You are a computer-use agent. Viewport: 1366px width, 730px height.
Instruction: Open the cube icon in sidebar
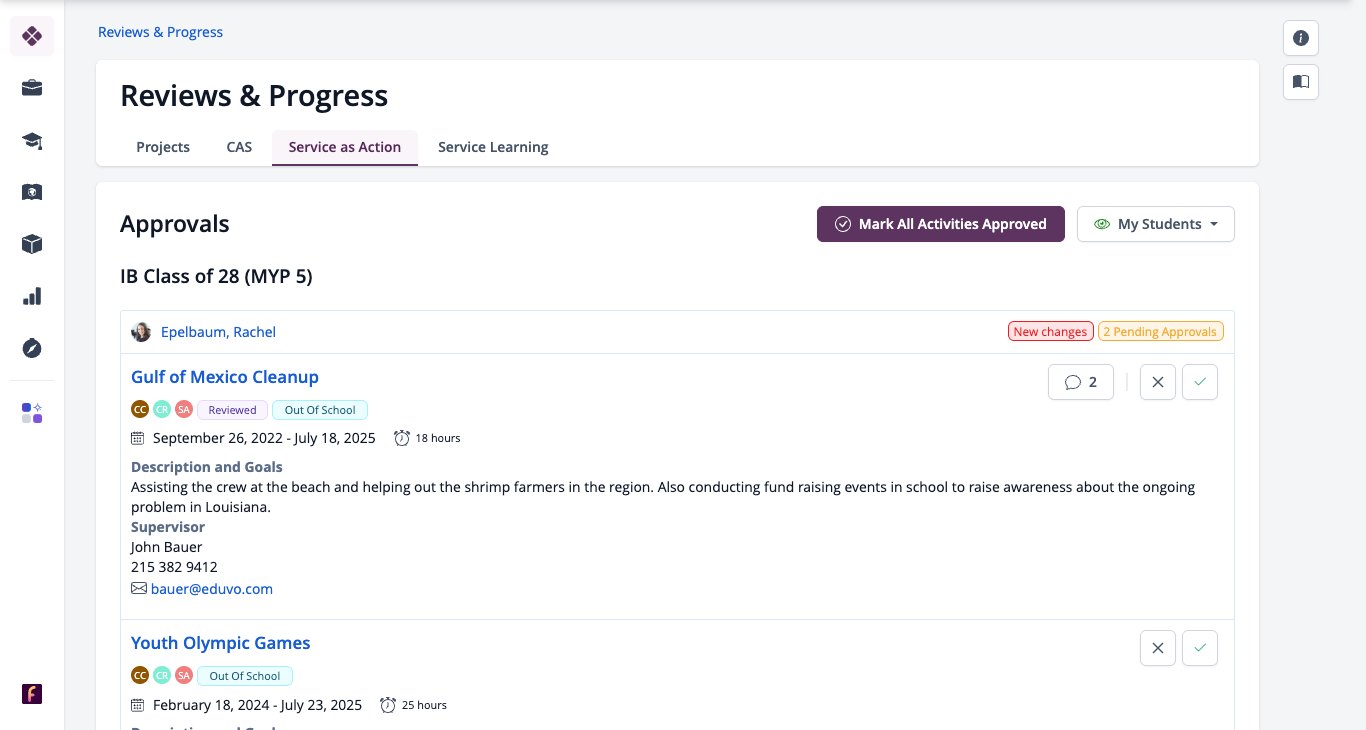pyautogui.click(x=32, y=244)
